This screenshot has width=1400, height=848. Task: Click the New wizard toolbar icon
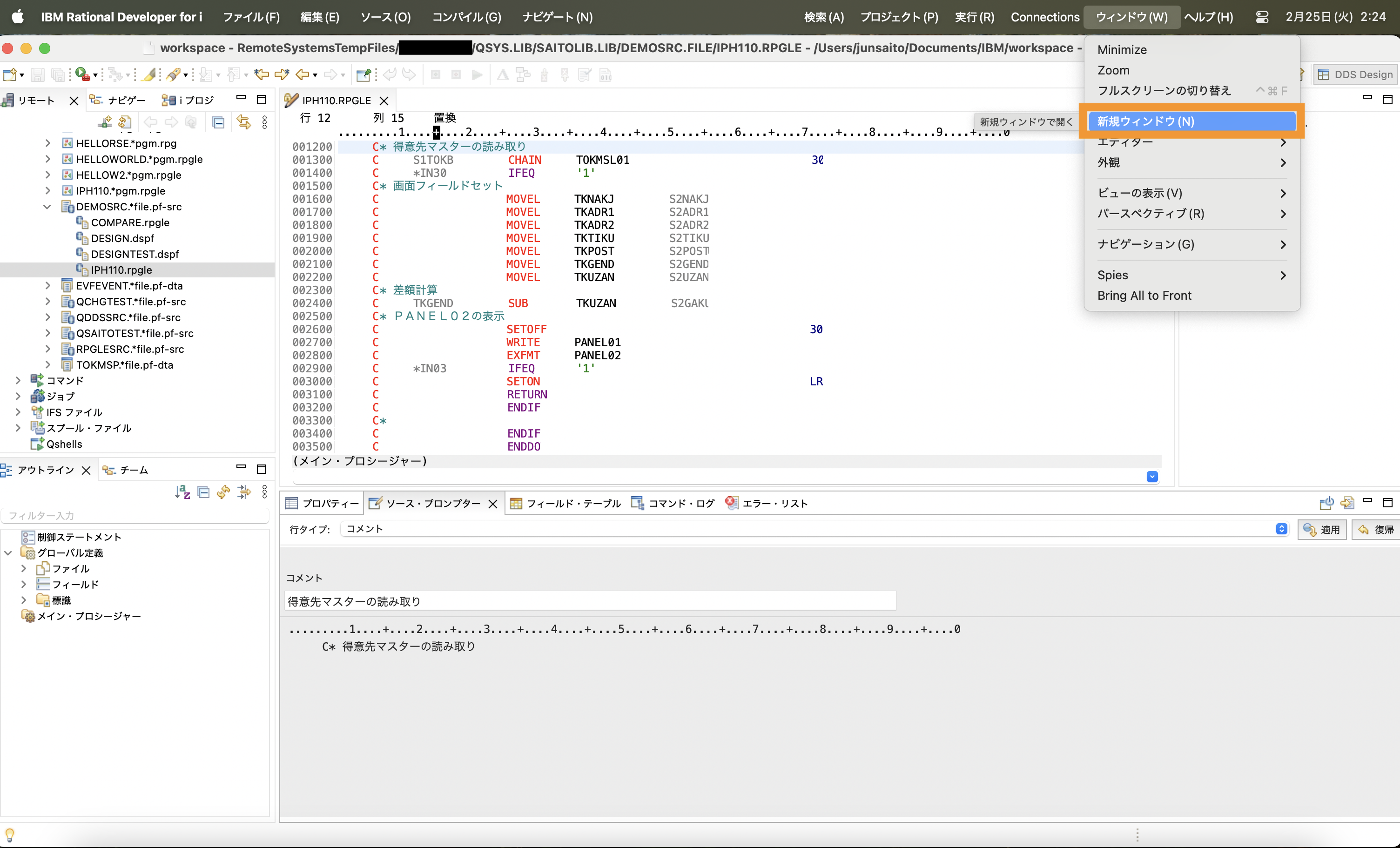[x=9, y=74]
